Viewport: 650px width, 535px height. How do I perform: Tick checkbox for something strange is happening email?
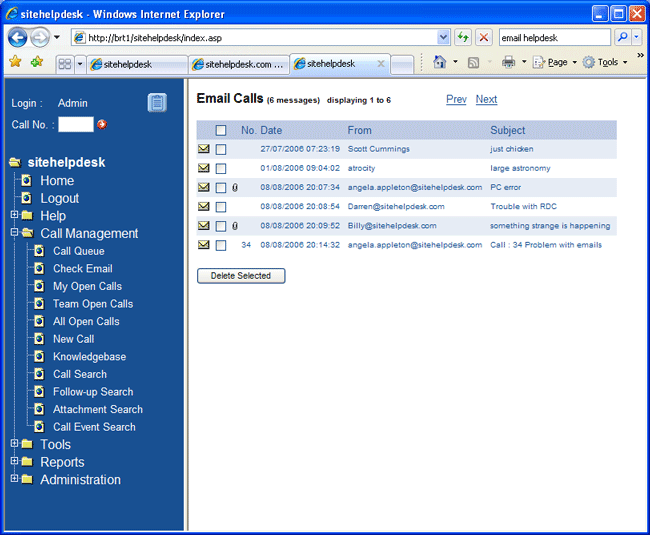pyautogui.click(x=221, y=226)
